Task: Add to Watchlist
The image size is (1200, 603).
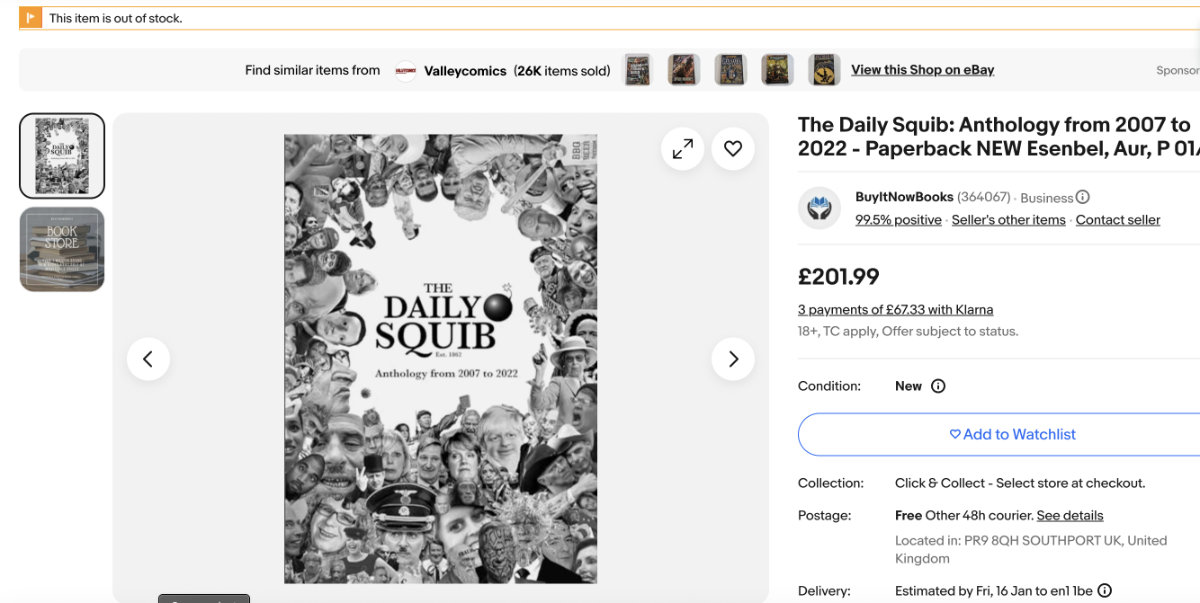Action: [x=1012, y=434]
